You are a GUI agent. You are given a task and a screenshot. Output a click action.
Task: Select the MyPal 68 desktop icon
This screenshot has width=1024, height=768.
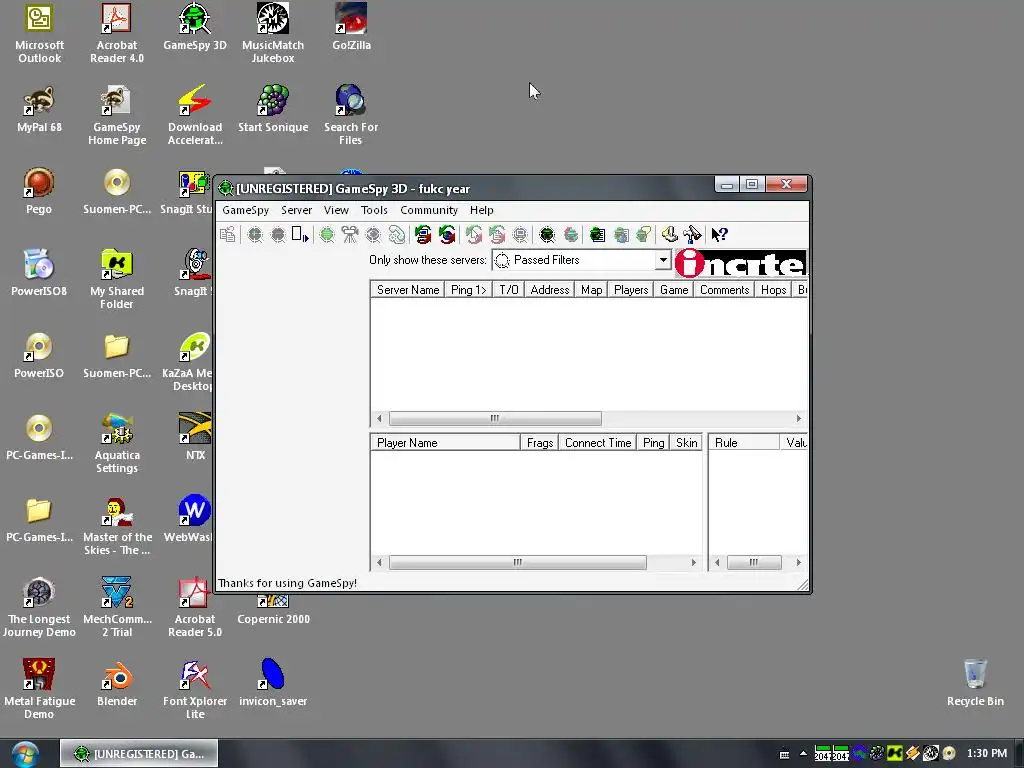(x=39, y=109)
